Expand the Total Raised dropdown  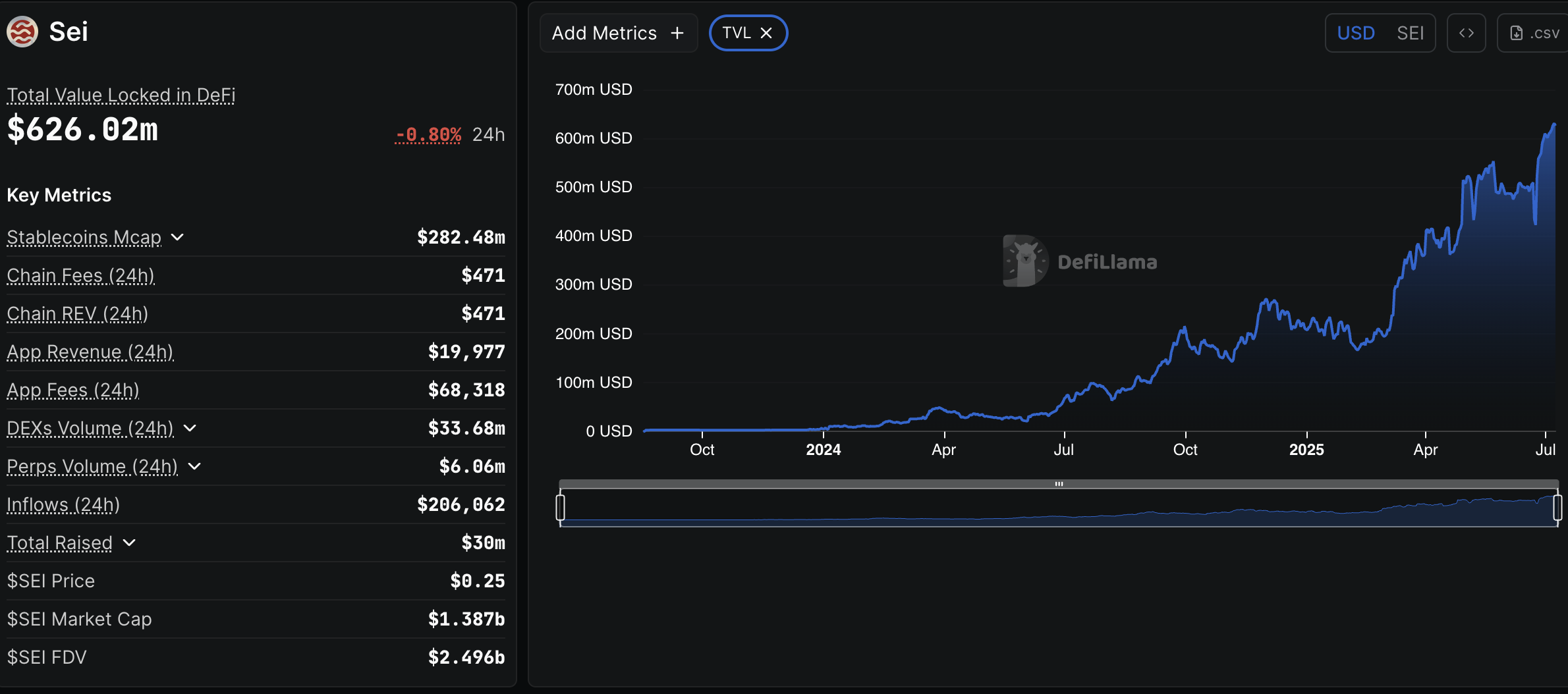coord(130,543)
